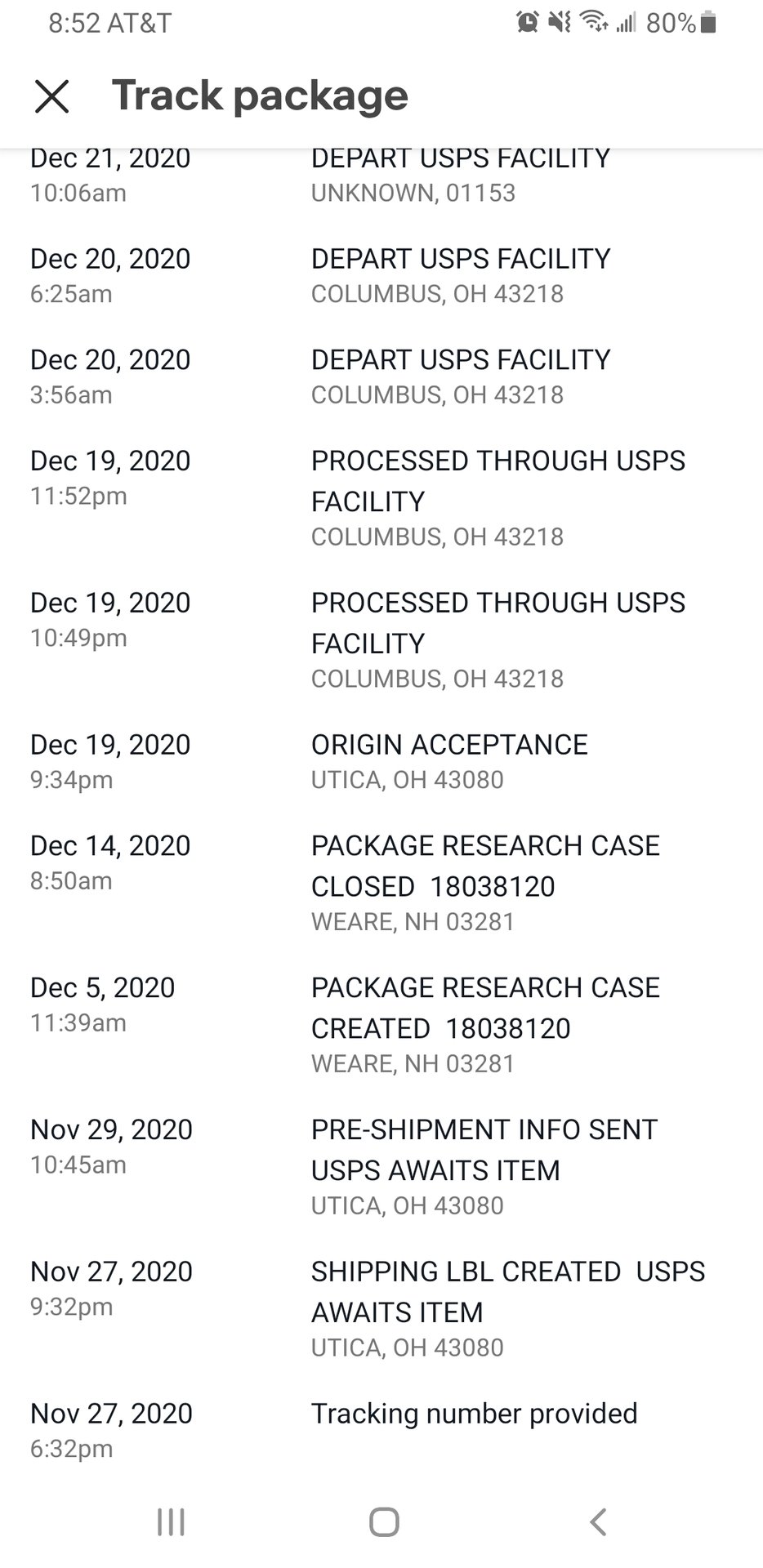Close the Track package screen

[51, 96]
